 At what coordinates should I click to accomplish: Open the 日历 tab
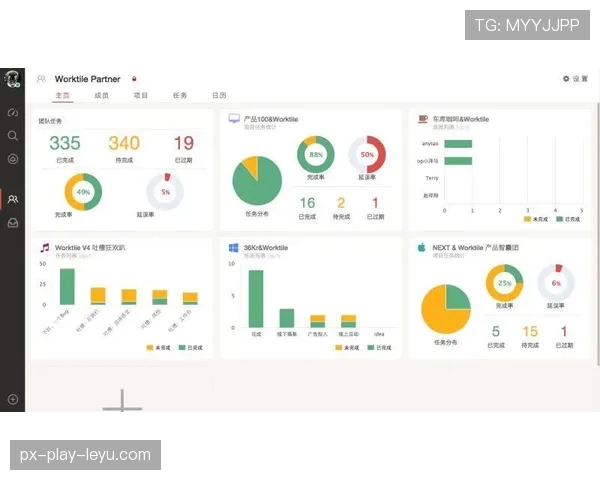coord(219,95)
